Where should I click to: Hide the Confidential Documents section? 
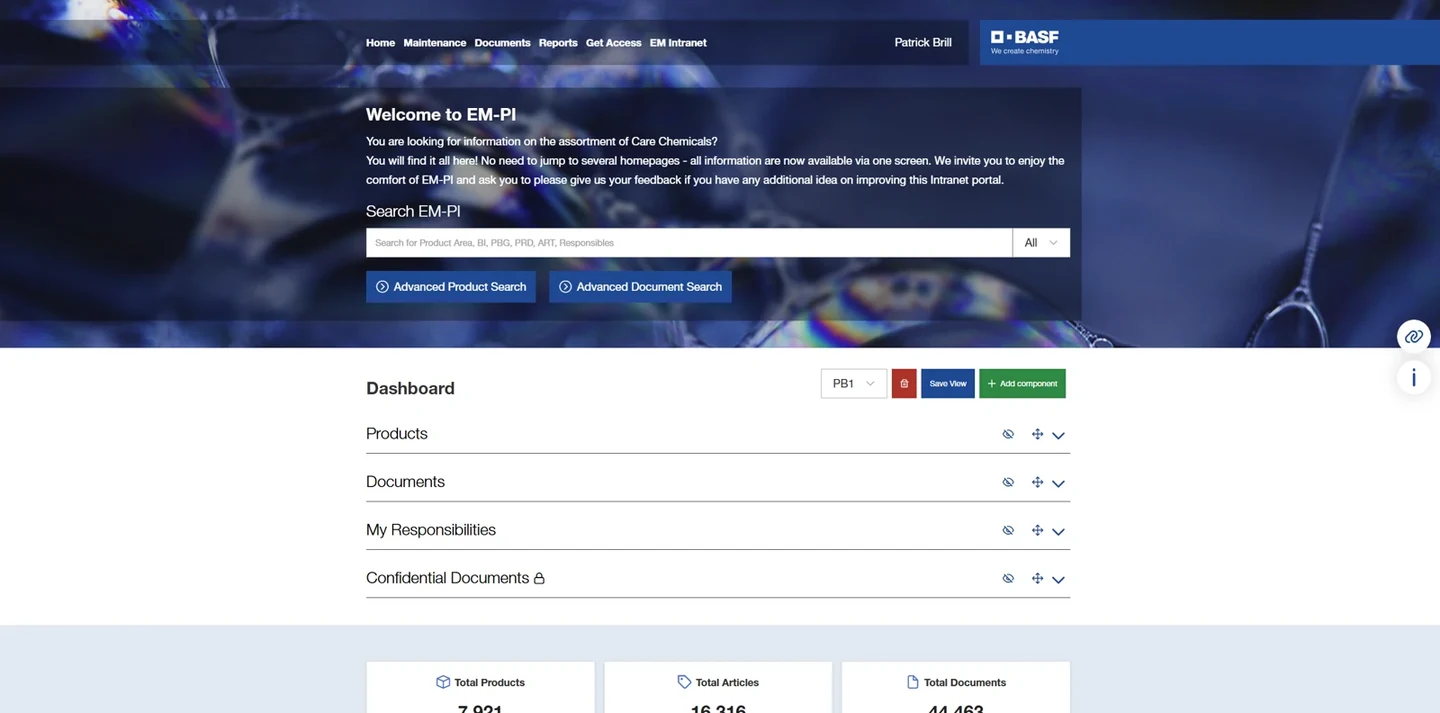point(1008,578)
